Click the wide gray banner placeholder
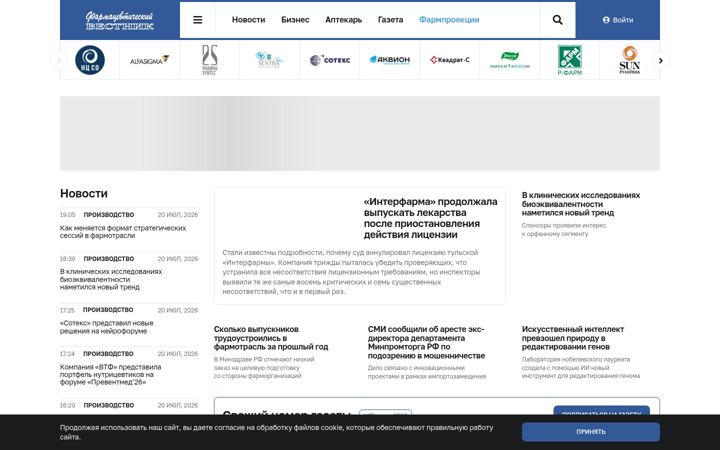This screenshot has height=450, width=720. click(360, 133)
